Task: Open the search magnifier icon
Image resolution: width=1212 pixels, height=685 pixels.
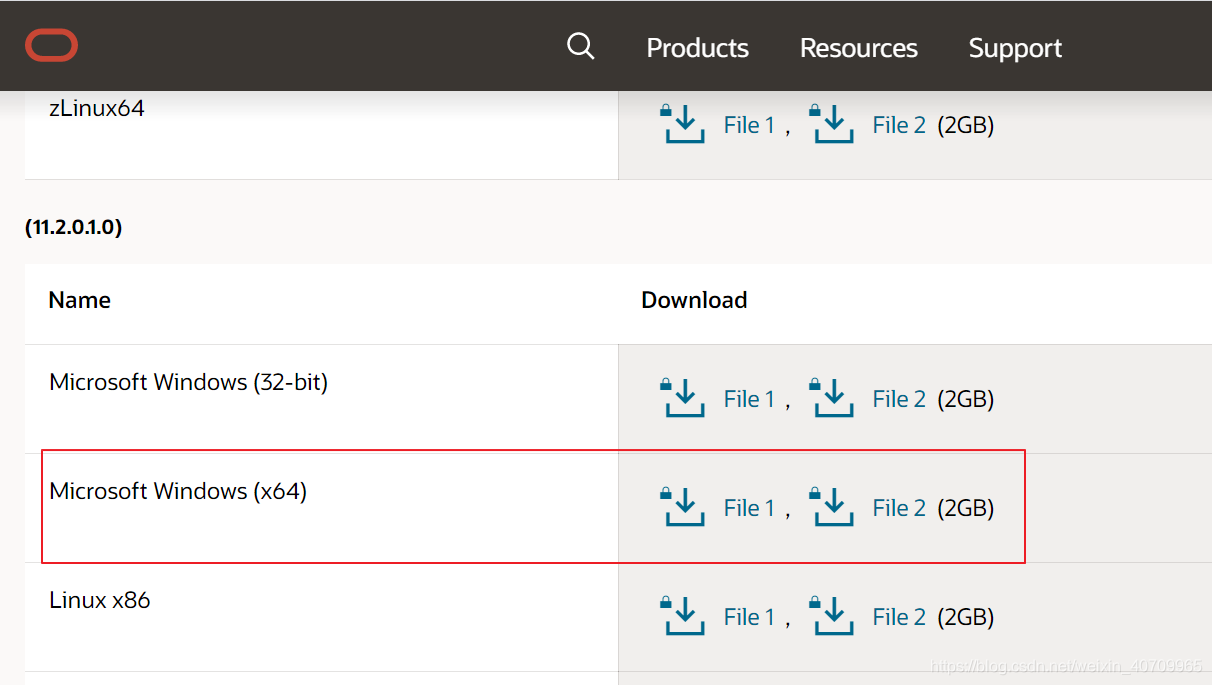Action: pos(580,46)
